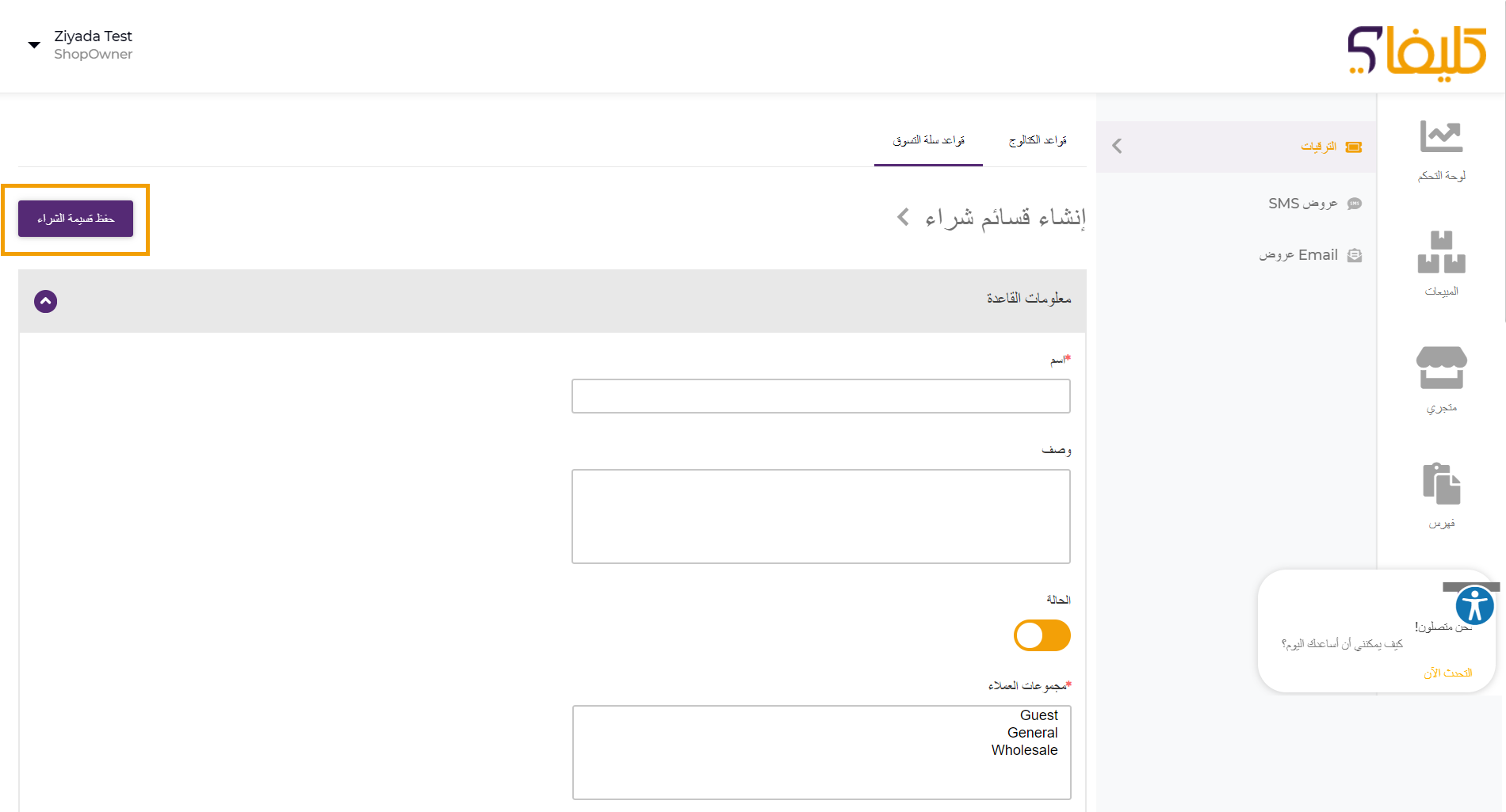Click the chat widget greeting message
1506x812 pixels.
[1342, 644]
